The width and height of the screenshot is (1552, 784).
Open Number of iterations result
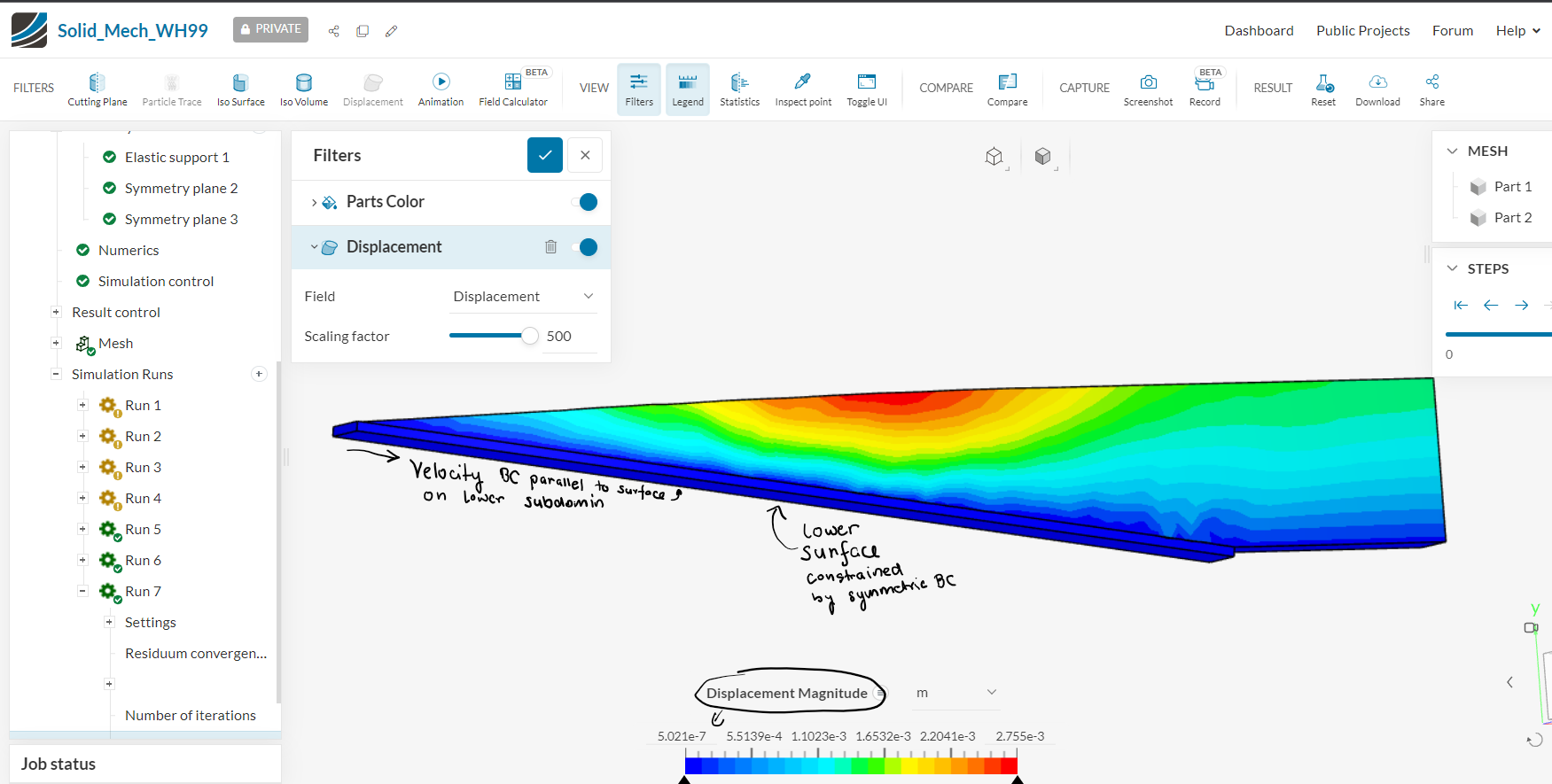190,715
